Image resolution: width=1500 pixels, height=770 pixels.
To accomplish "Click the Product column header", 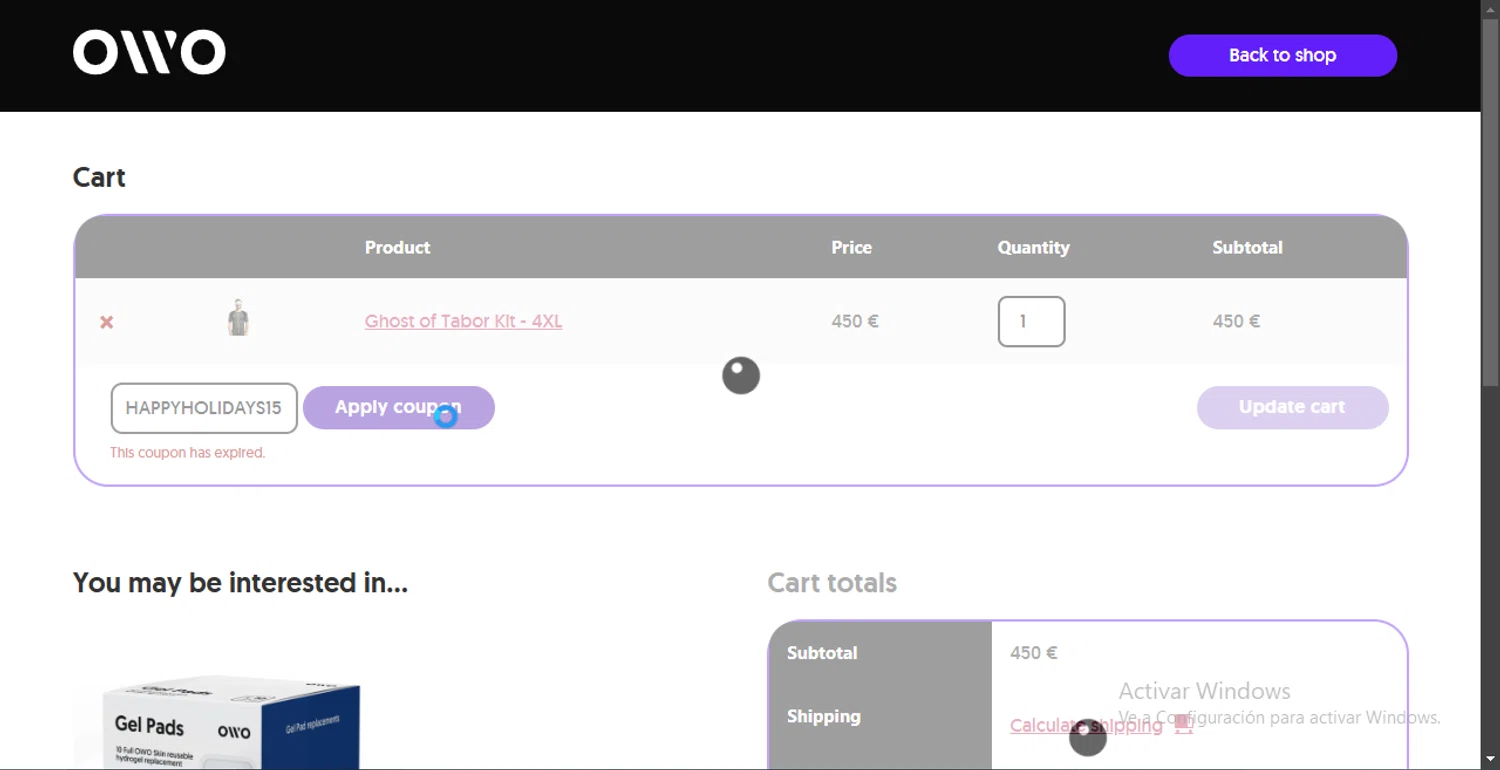I will [397, 247].
